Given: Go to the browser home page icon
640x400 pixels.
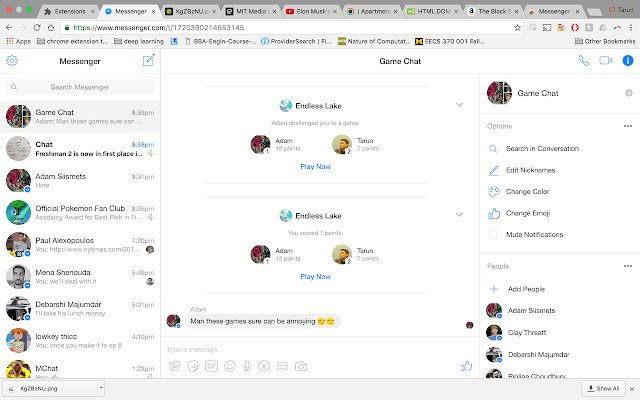Looking at the screenshot, I should 51,28.
